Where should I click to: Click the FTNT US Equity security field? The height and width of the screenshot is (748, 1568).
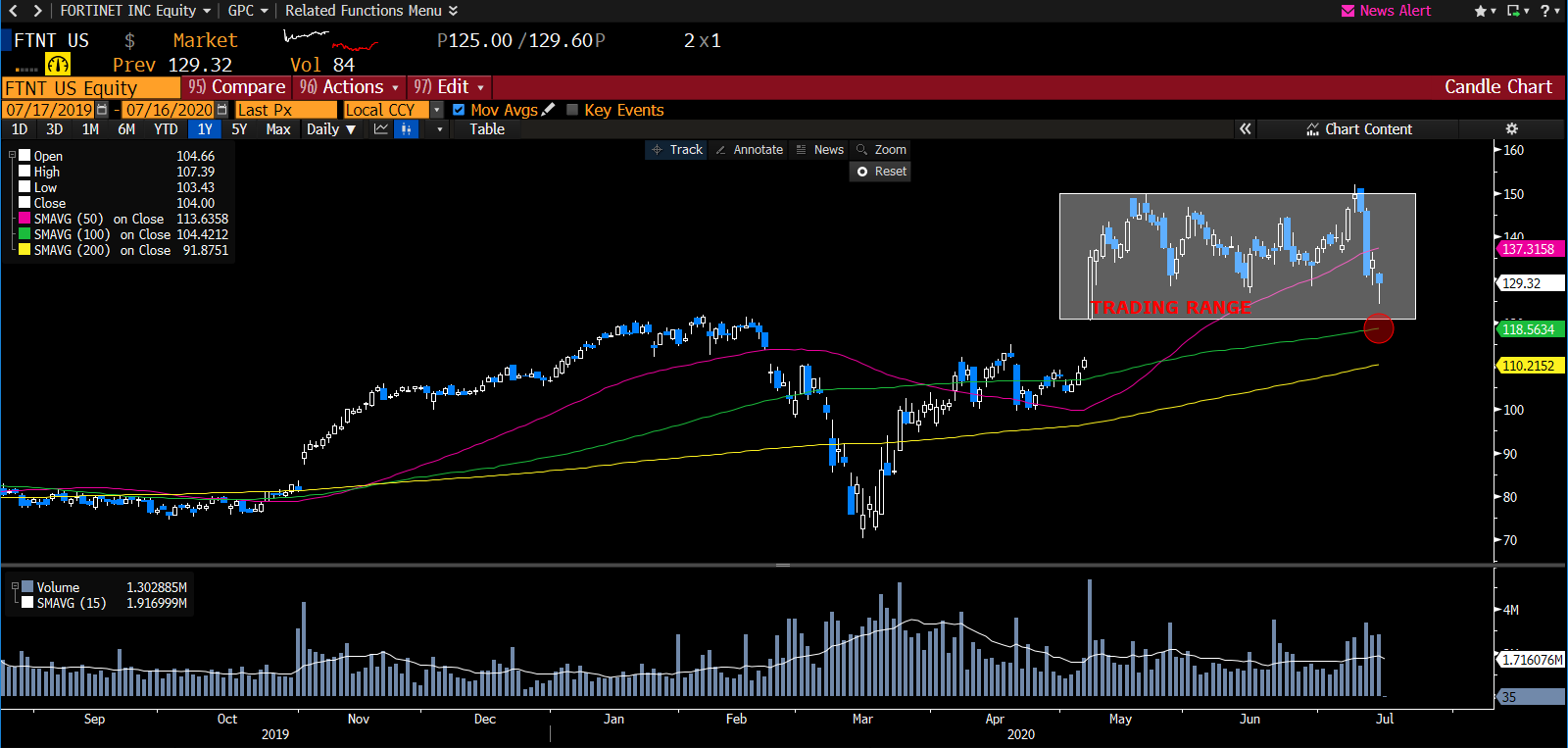(91, 87)
